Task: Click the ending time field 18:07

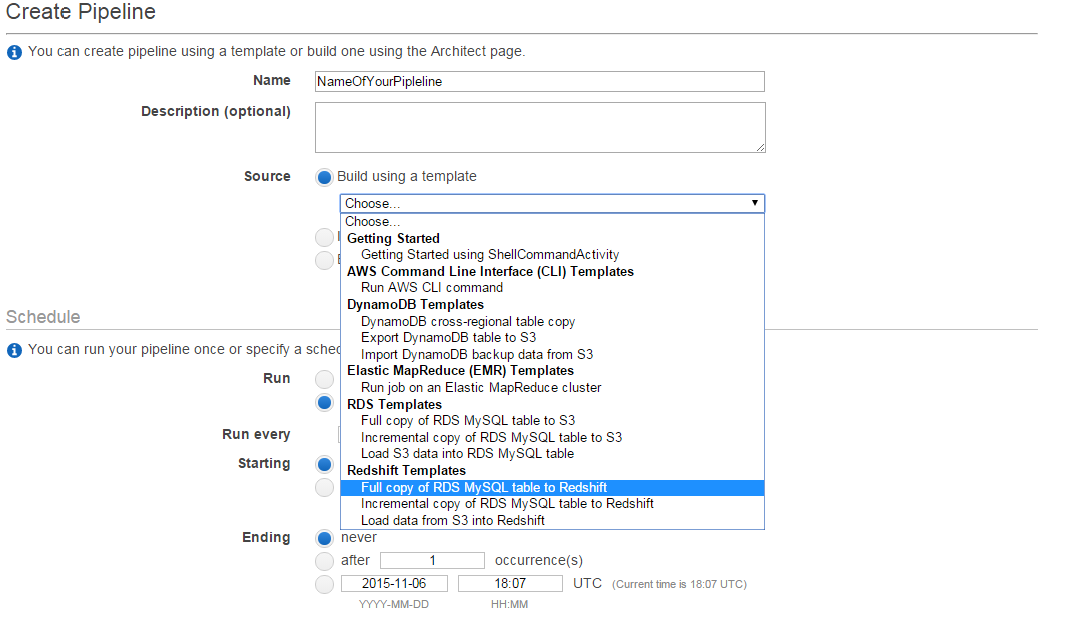Action: (x=510, y=584)
